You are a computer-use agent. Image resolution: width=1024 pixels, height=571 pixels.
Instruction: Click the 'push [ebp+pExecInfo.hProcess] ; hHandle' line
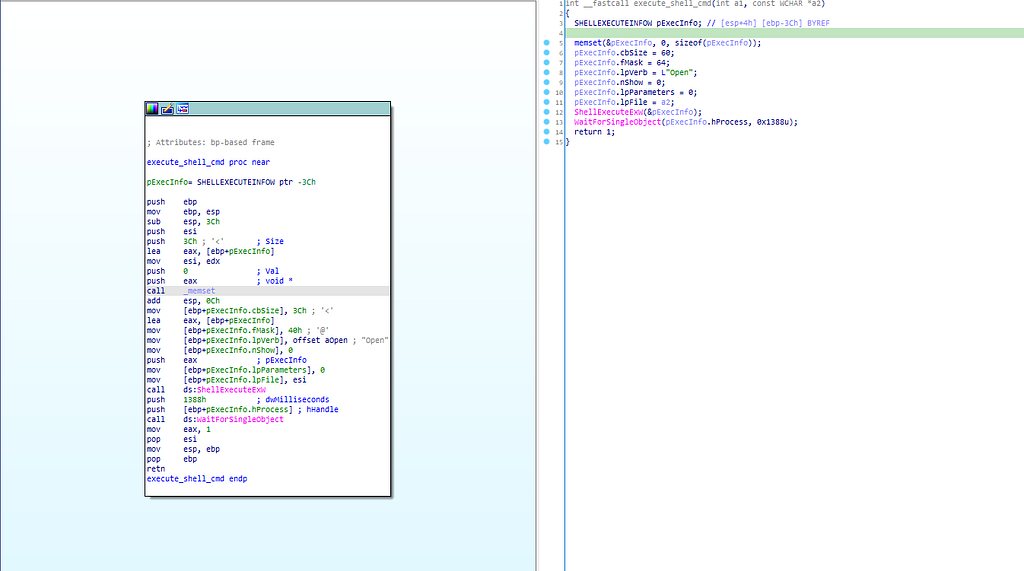point(242,410)
